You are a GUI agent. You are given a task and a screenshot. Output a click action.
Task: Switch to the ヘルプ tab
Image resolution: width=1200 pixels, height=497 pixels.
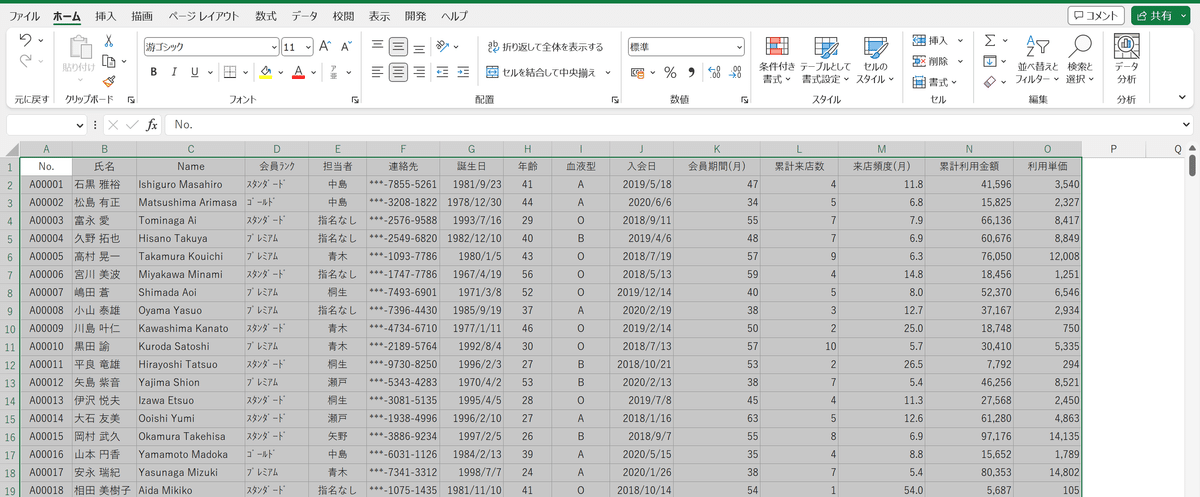click(454, 16)
